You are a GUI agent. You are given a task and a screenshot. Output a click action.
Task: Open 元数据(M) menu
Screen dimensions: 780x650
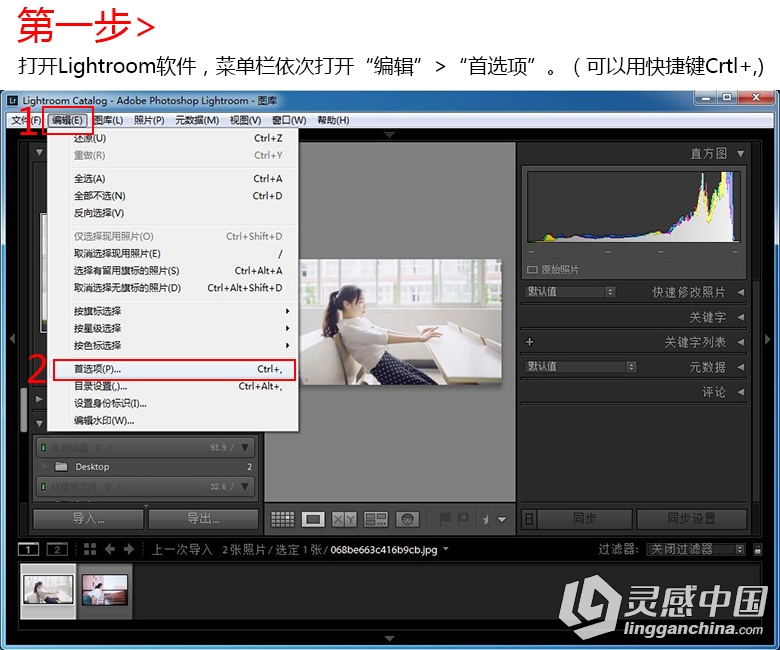(197, 120)
